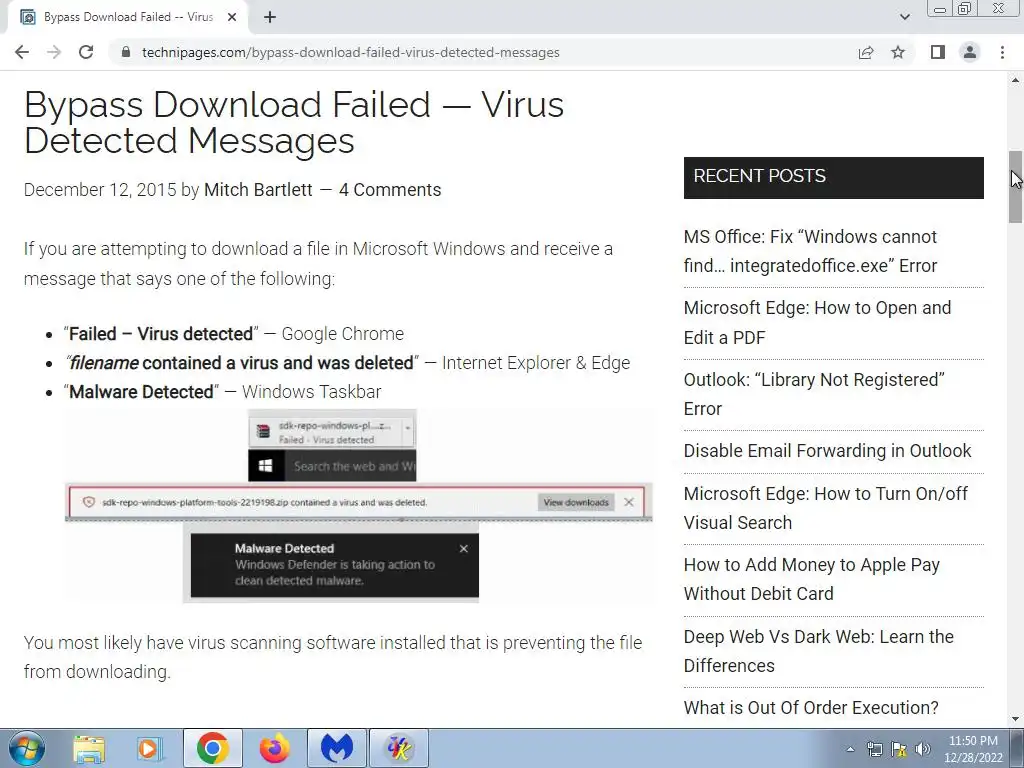Open the side panel icon
The width and height of the screenshot is (1024, 768).
coord(938,52)
